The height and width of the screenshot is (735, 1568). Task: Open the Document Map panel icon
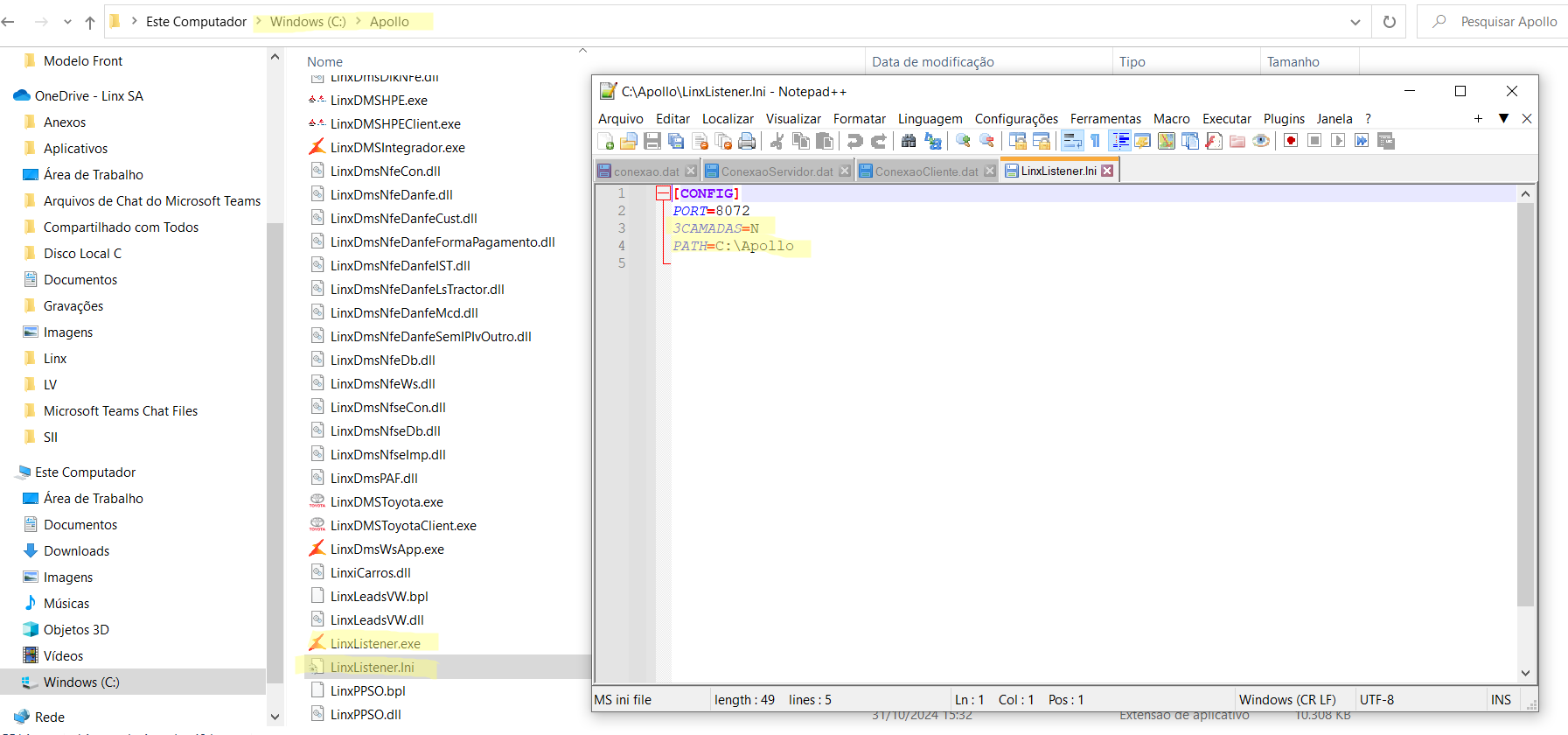point(1166,141)
